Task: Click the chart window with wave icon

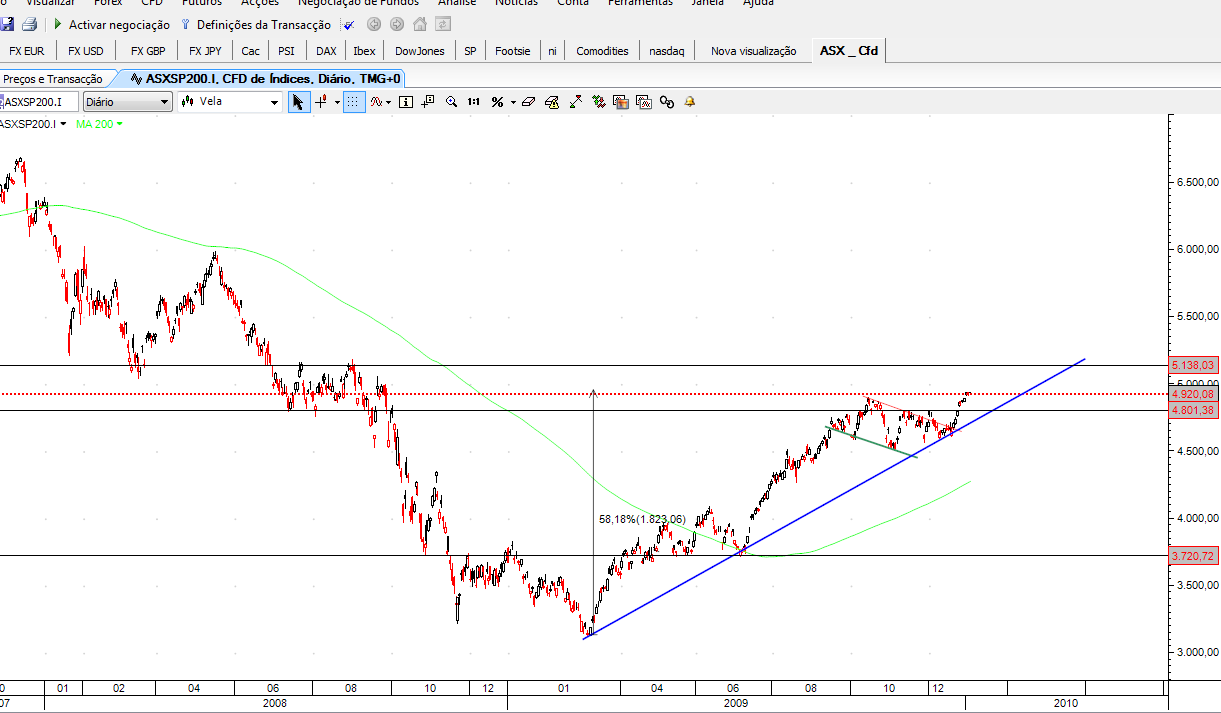Action: pyautogui.click(x=644, y=101)
